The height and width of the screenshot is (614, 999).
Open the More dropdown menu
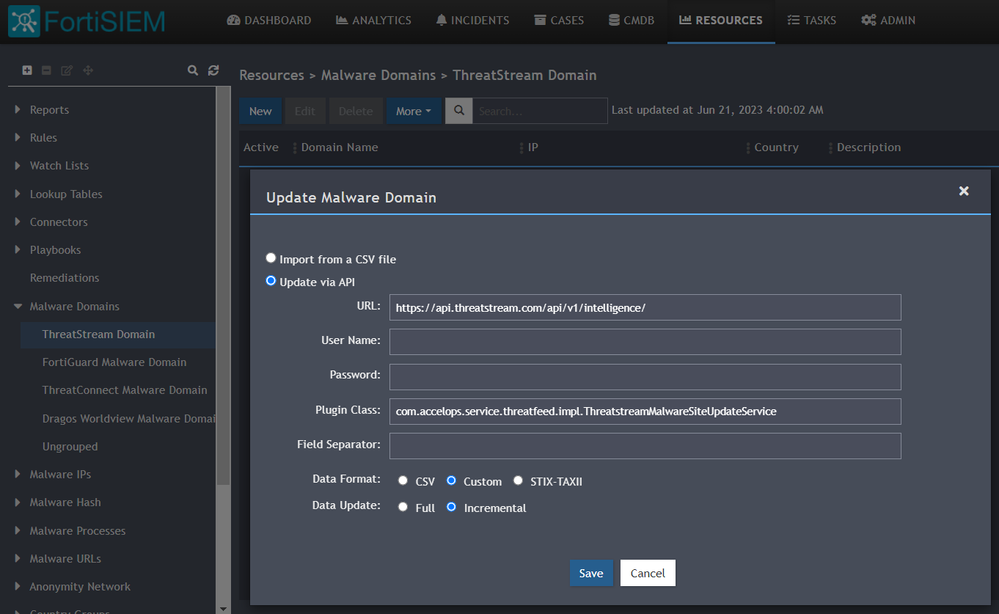pos(413,111)
